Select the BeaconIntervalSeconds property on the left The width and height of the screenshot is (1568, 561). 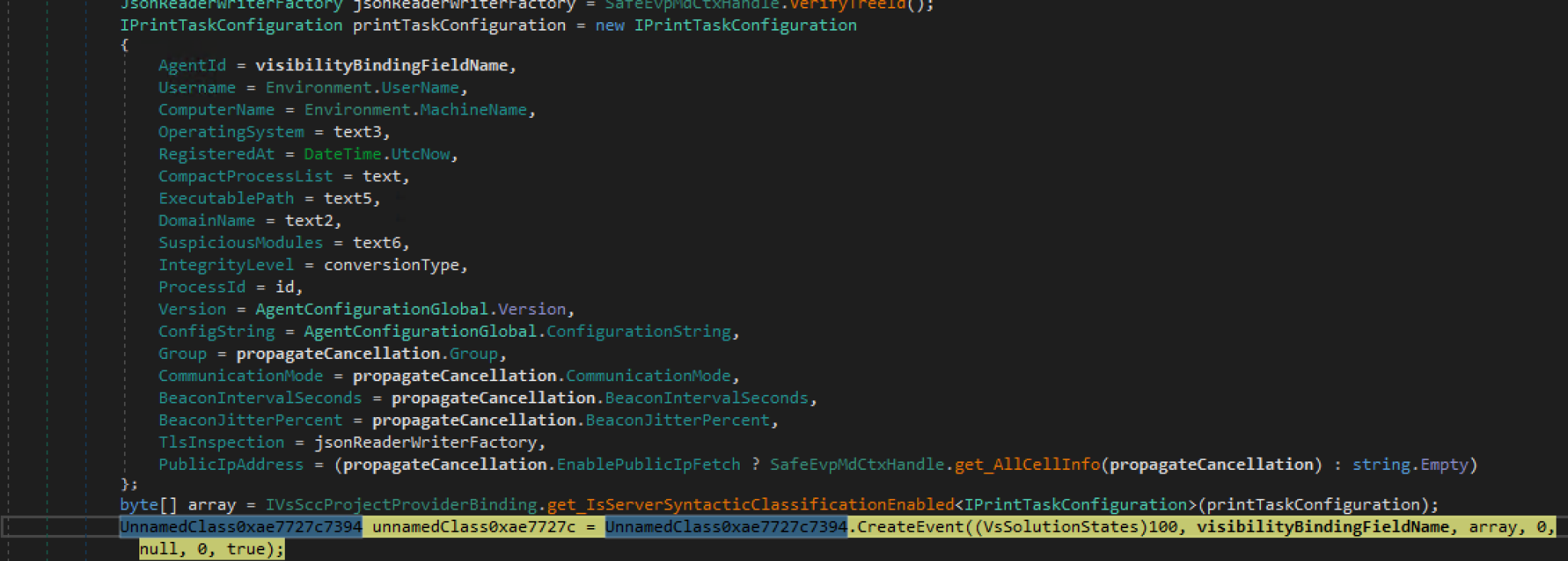point(260,399)
